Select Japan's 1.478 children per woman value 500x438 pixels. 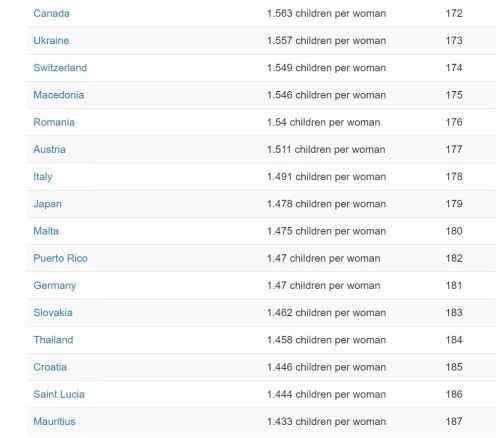(x=327, y=204)
